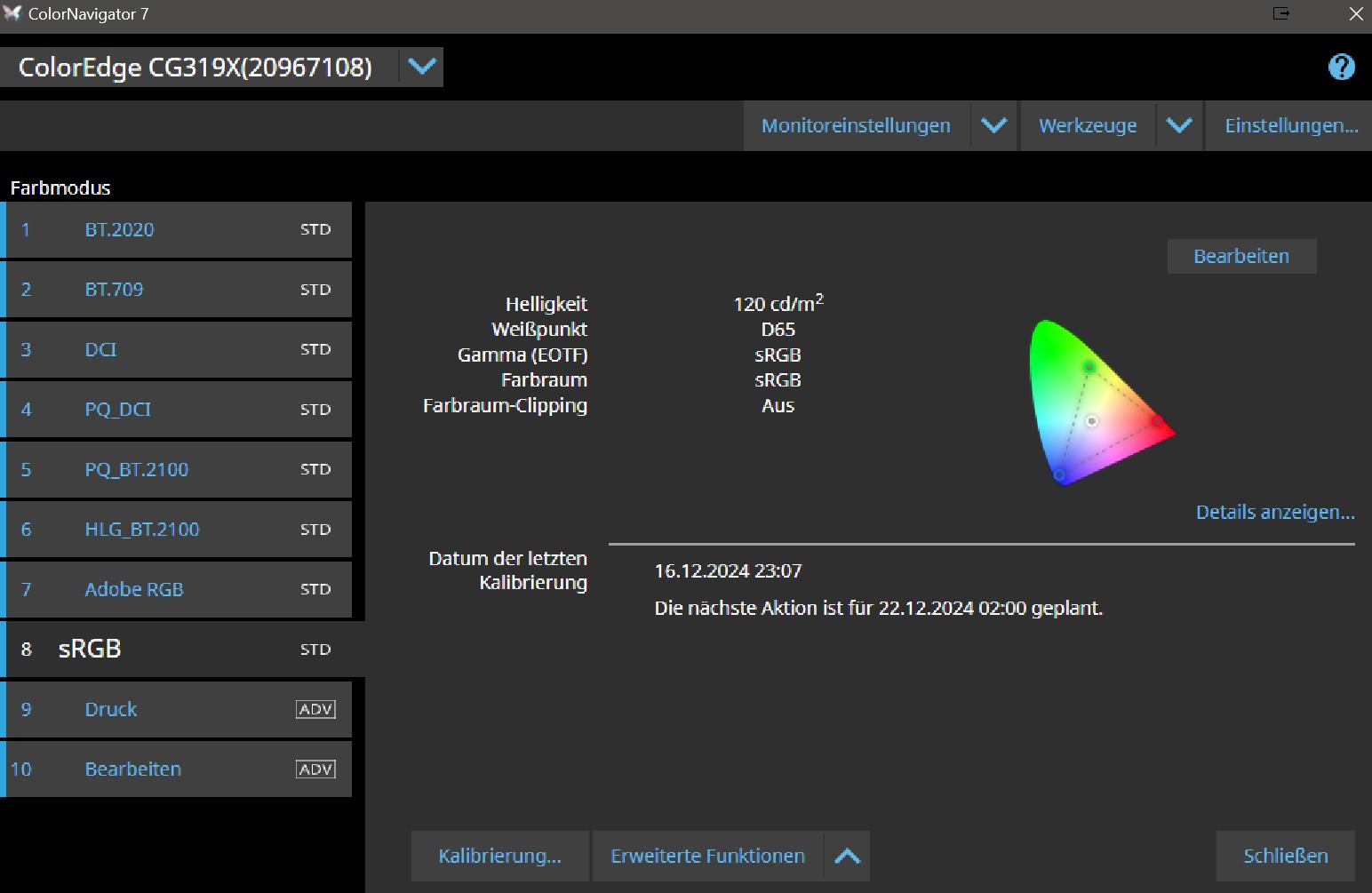This screenshot has height=893, width=1372.
Task: Open Einstellungen... settings
Action: pyautogui.click(x=1291, y=125)
